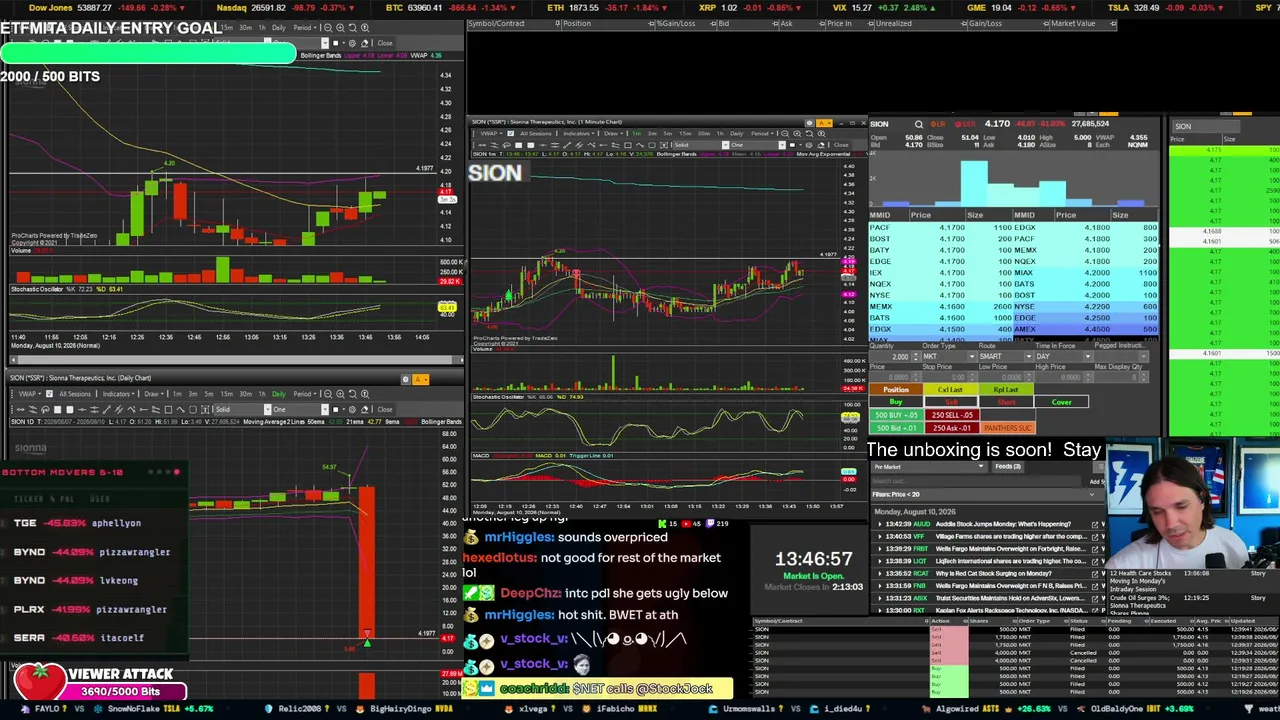Click the Rpl Last button
This screenshot has height=720, width=1280.
pyautogui.click(x=1006, y=389)
